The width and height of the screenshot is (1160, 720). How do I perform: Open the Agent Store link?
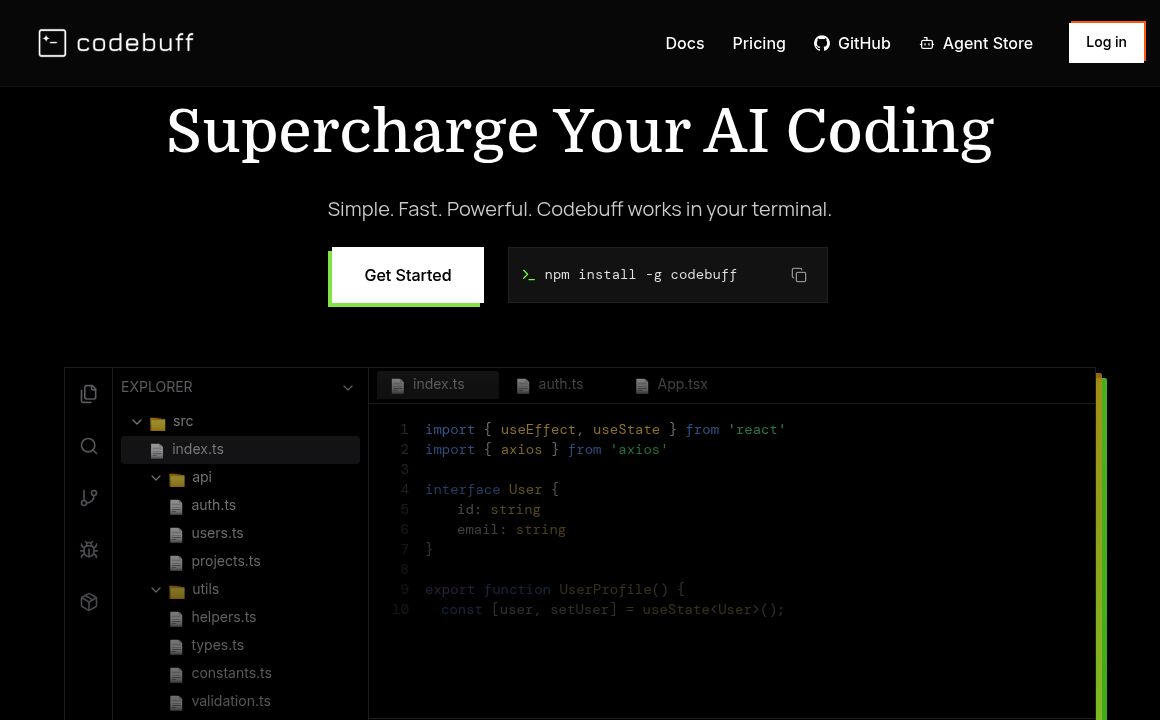(975, 43)
